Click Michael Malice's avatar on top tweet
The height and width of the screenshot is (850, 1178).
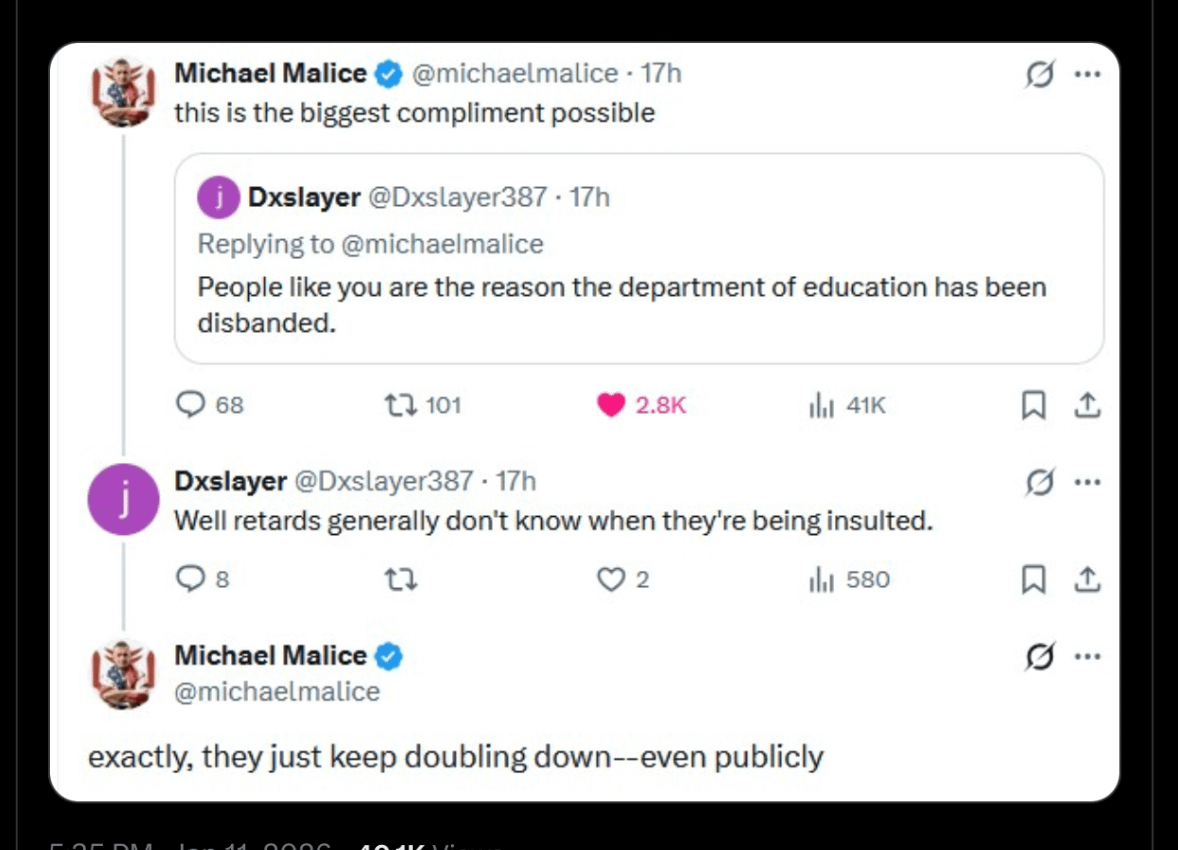tap(125, 92)
